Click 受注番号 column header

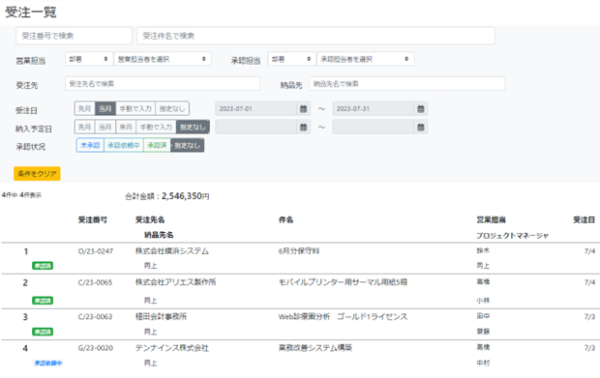point(93,220)
